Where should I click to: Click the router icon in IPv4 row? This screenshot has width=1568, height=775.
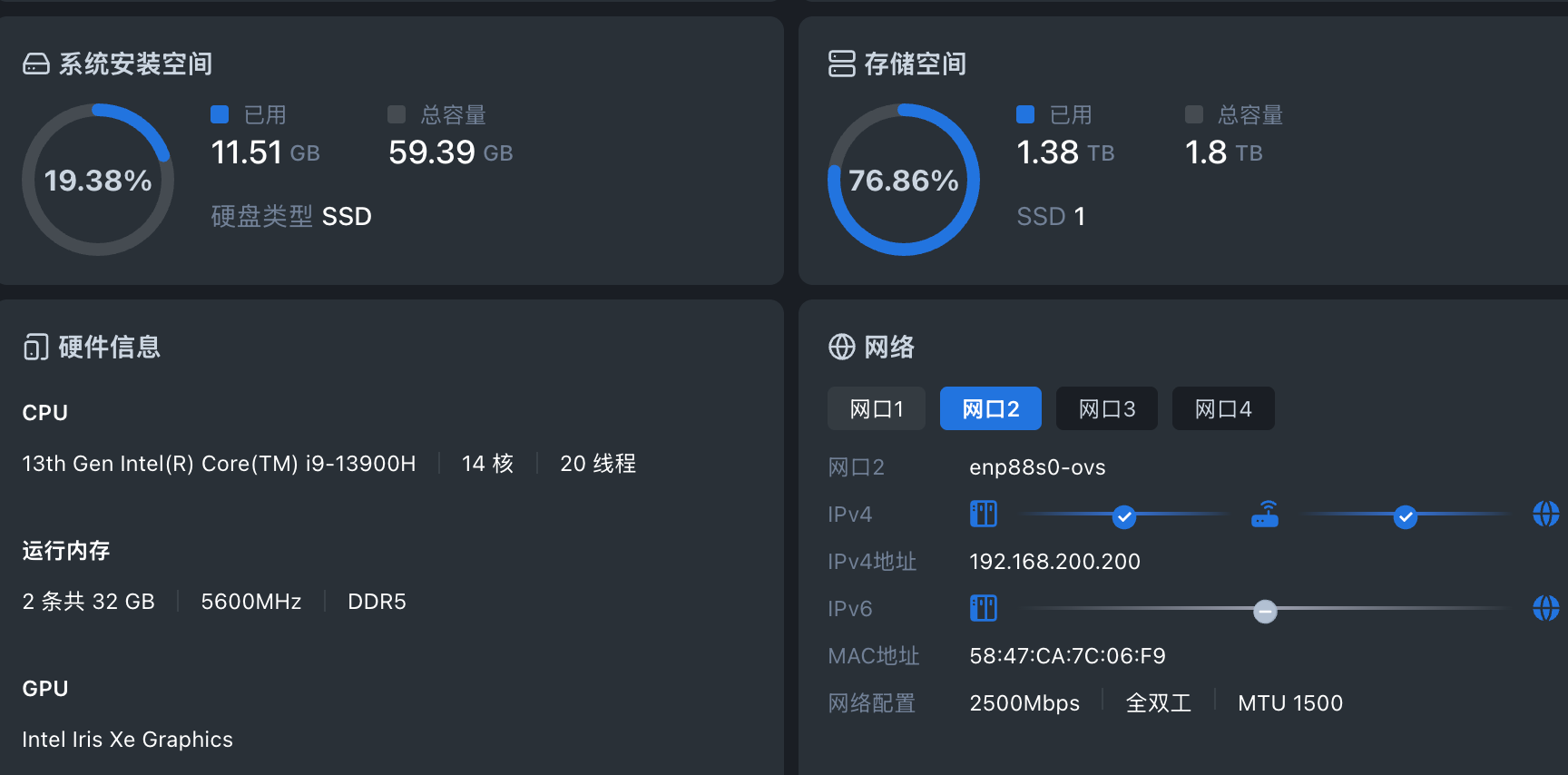[1265, 515]
